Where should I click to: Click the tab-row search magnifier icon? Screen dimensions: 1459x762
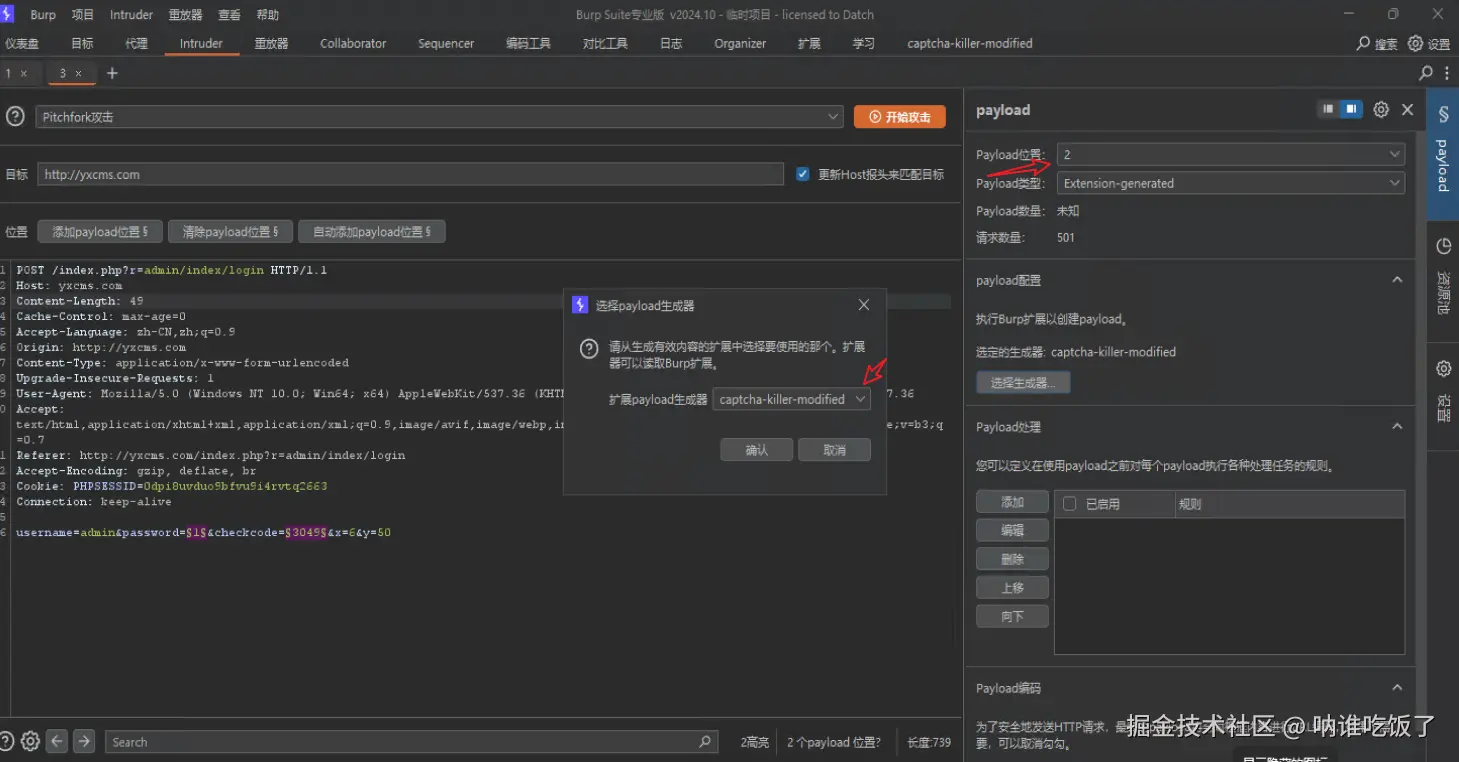pos(1426,73)
